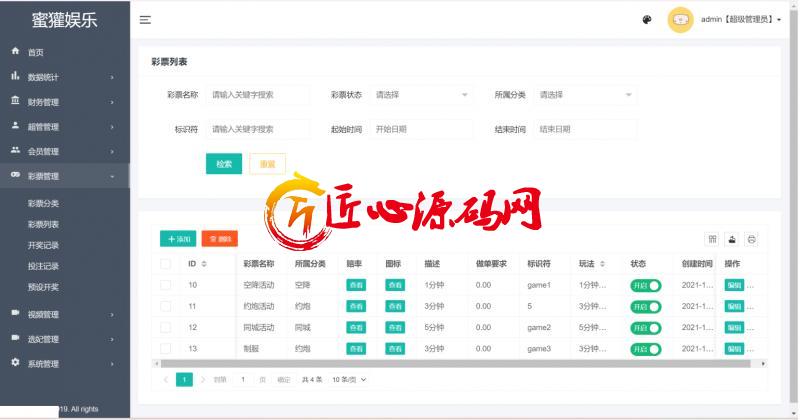Click the admin avatar image
The width and height of the screenshot is (800, 420).
coord(681,20)
